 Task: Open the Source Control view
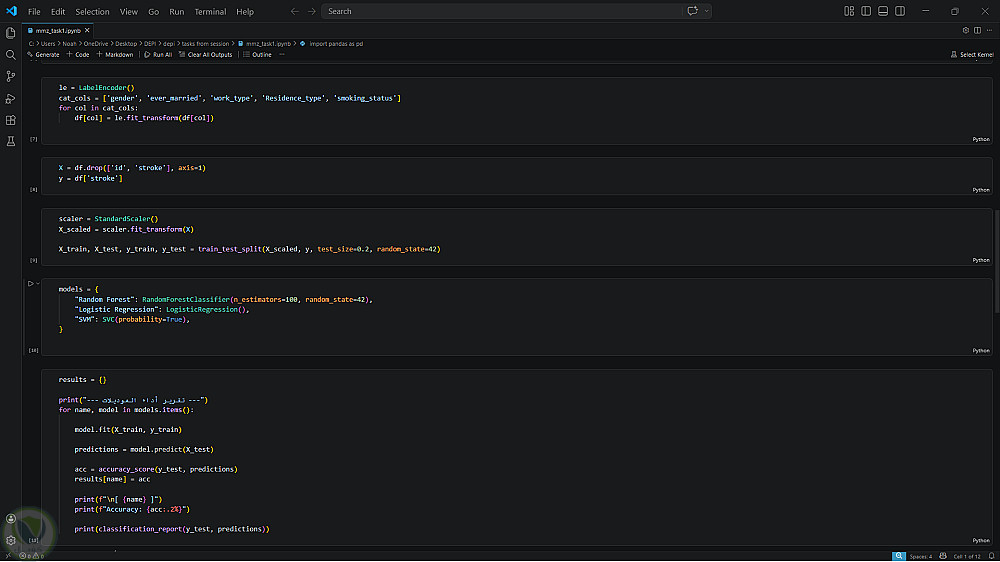[x=11, y=76]
